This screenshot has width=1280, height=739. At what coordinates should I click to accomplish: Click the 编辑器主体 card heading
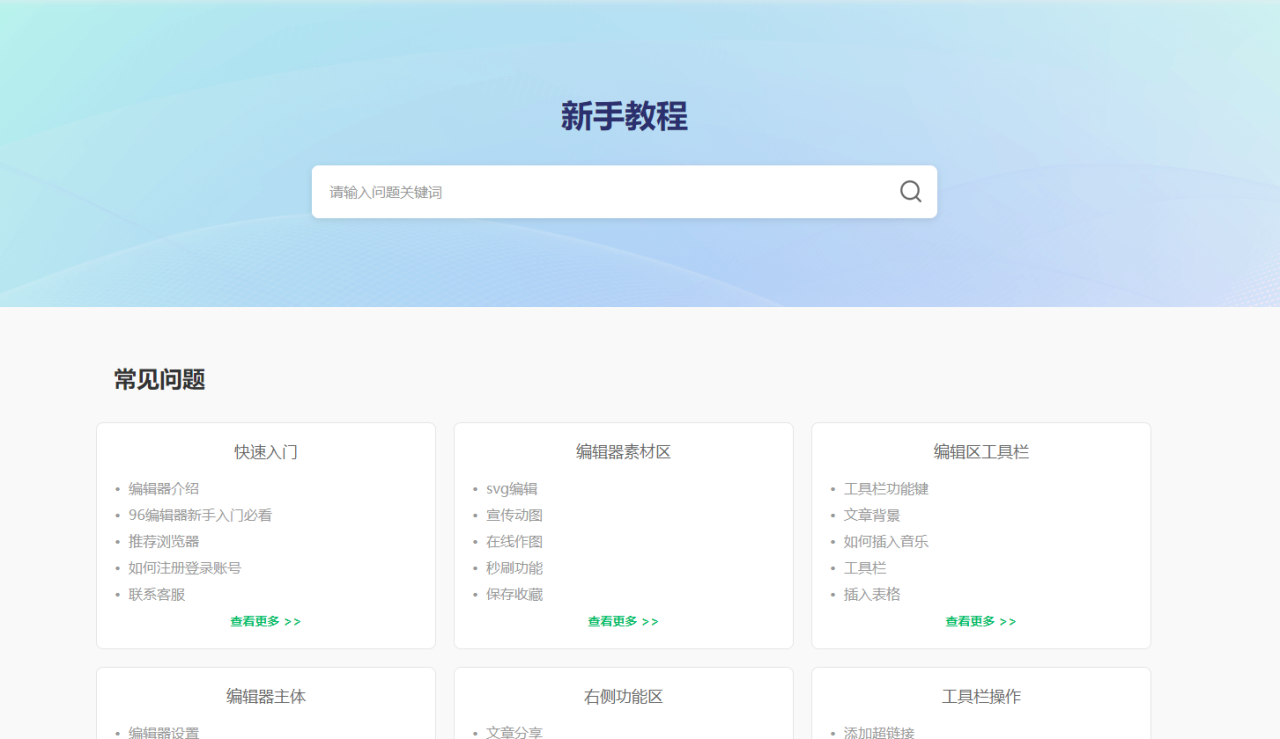pos(266,697)
